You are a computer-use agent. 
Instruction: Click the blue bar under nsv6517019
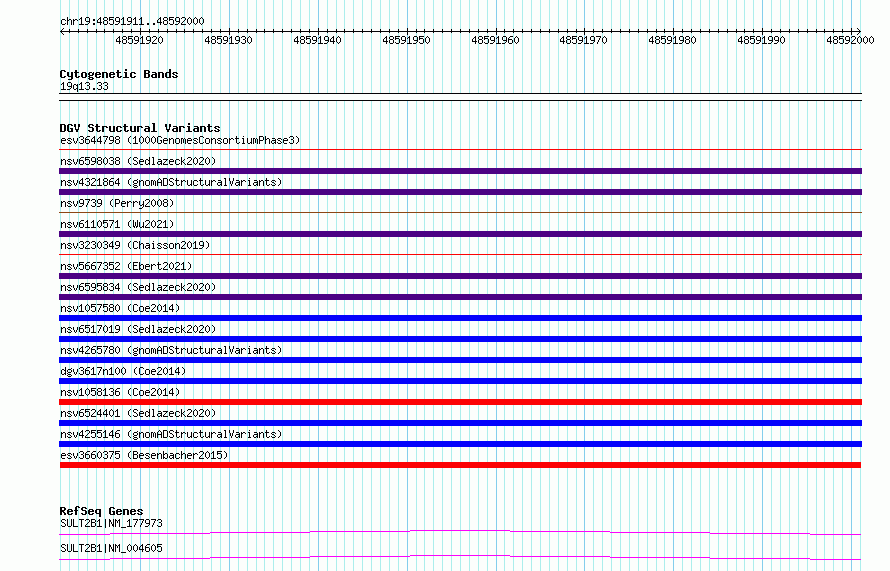coord(460,339)
